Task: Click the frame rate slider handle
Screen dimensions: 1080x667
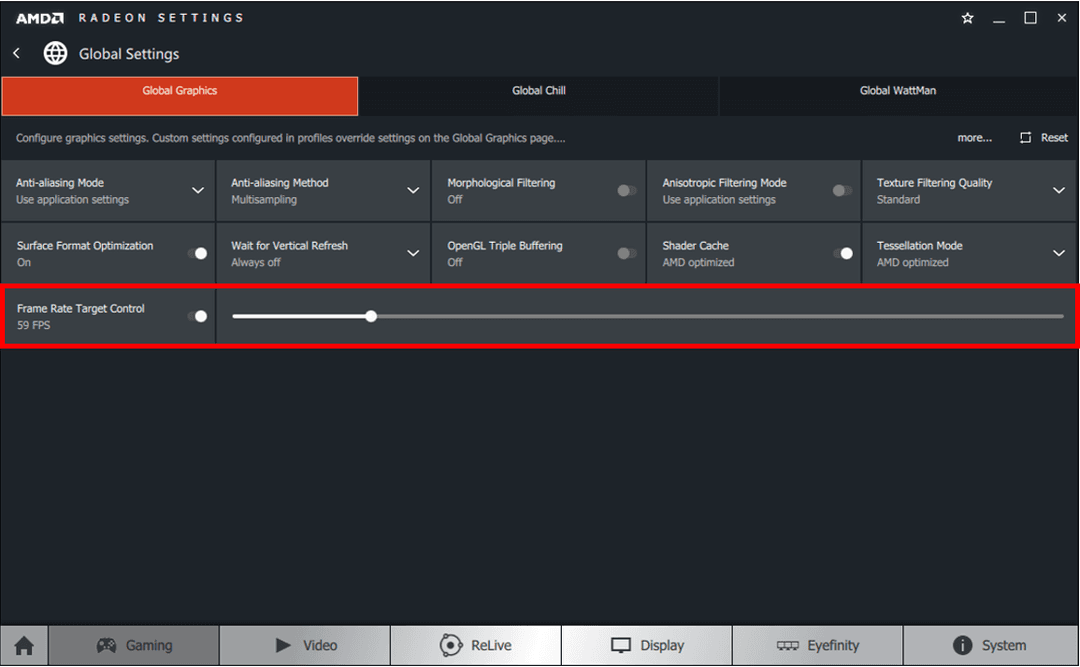Action: click(x=371, y=316)
